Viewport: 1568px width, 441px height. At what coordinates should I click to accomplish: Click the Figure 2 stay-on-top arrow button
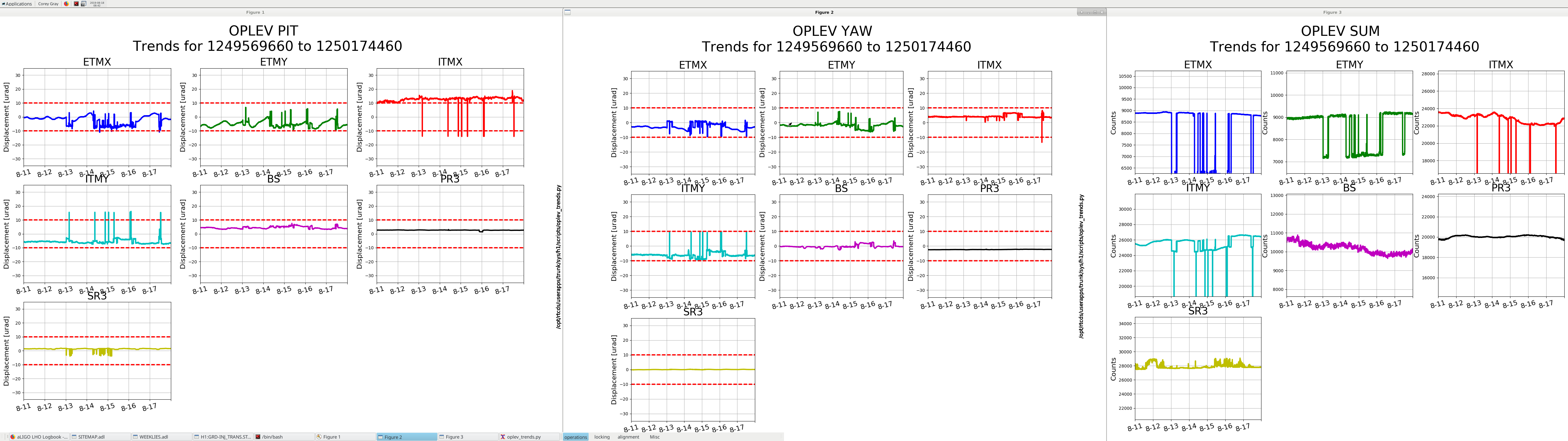(x=1081, y=12)
